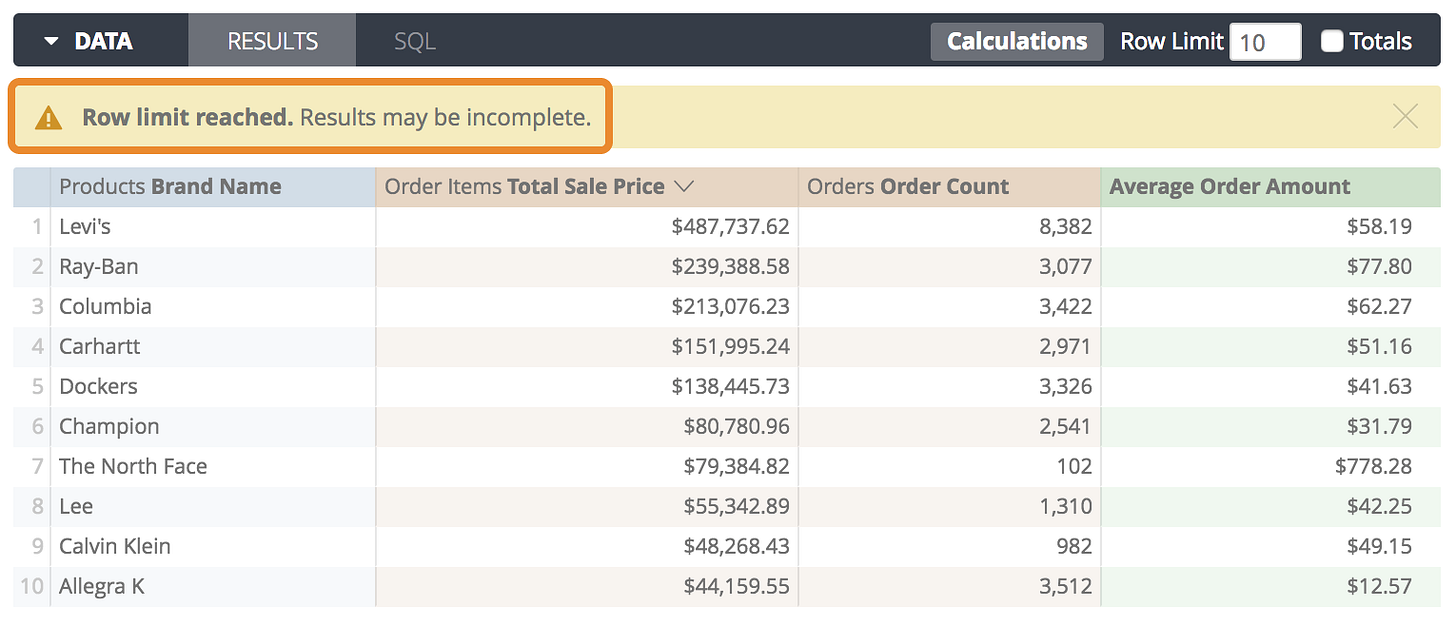Switch to the RESULTS tab
This screenshot has width=1456, height=624.
coord(272,41)
